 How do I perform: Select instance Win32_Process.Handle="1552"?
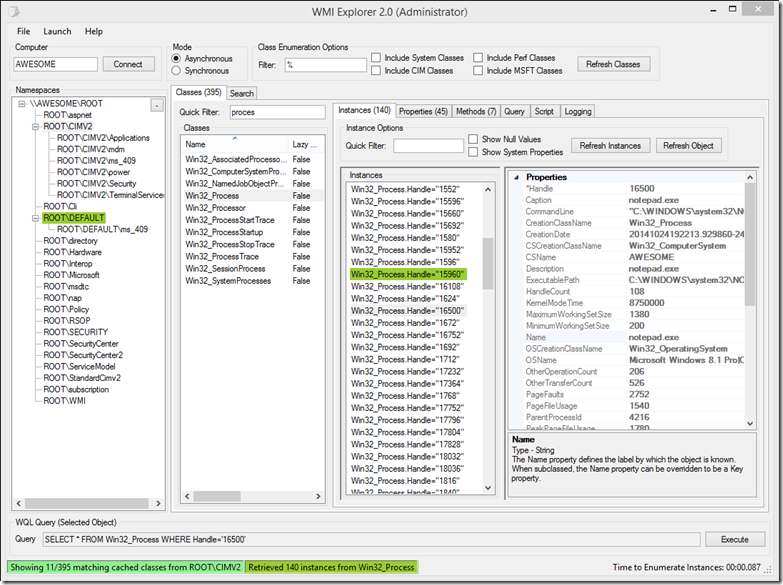tap(405, 189)
